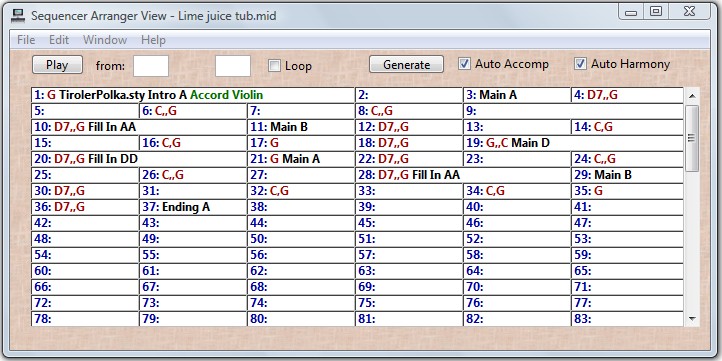This screenshot has height=361, width=722.
Task: Click the first 'from' measure input field
Action: (151, 66)
